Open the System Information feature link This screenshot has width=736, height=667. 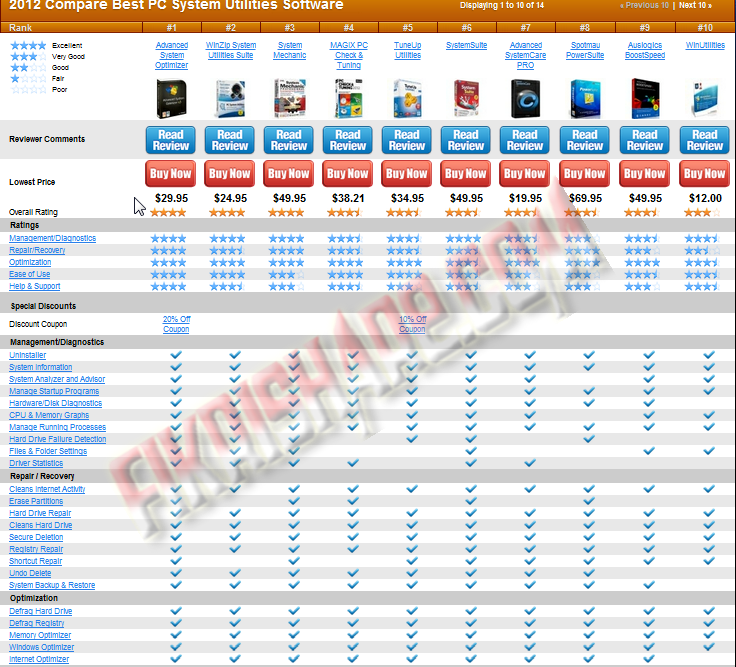pyautogui.click(x=41, y=367)
